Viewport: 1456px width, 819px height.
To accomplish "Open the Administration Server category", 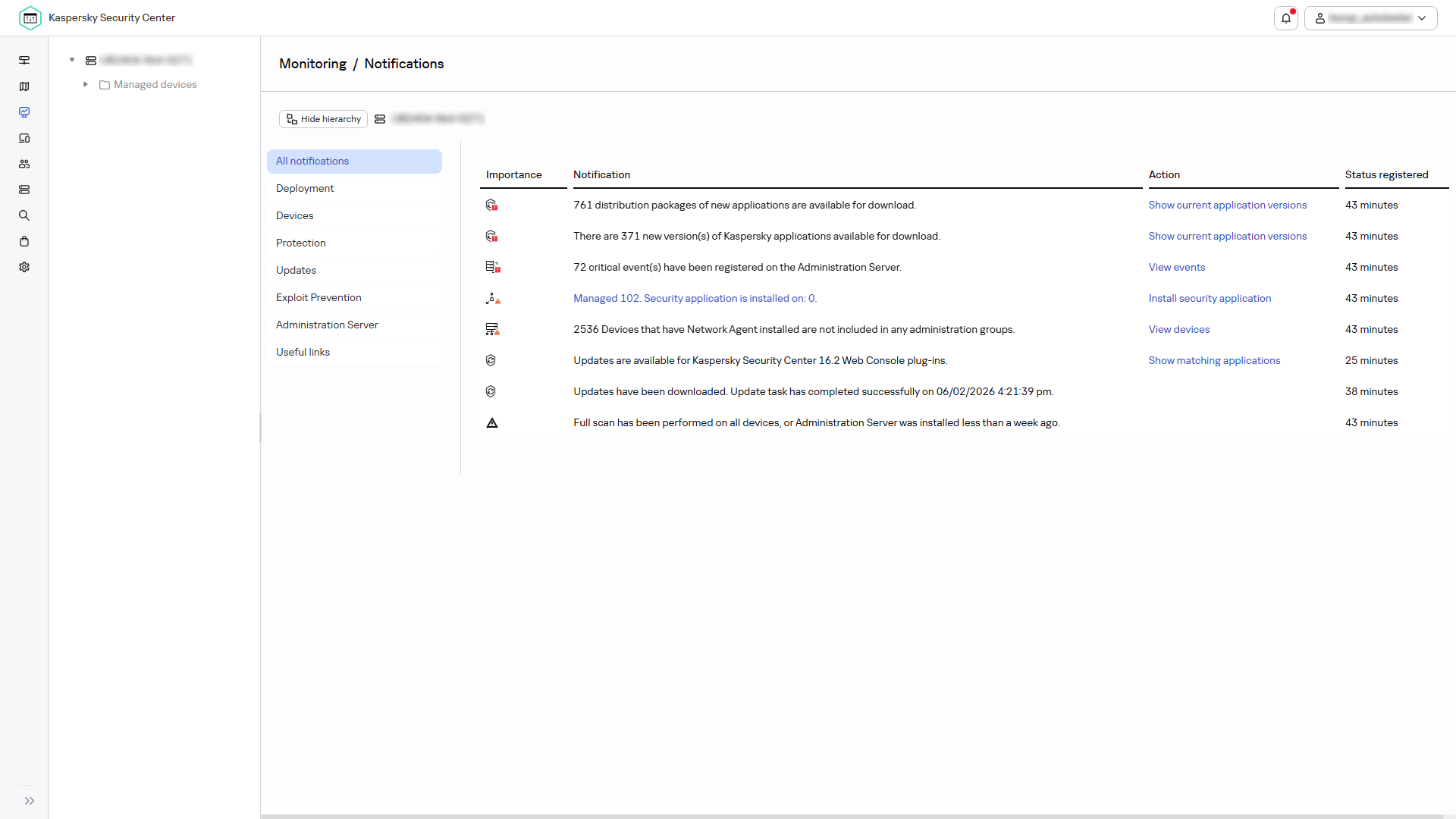I will (x=354, y=325).
